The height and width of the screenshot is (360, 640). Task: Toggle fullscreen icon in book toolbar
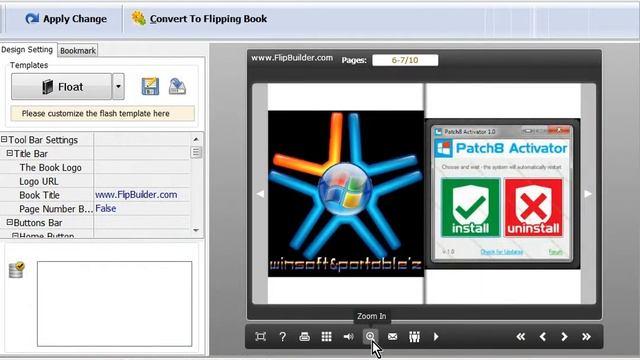click(x=260, y=337)
